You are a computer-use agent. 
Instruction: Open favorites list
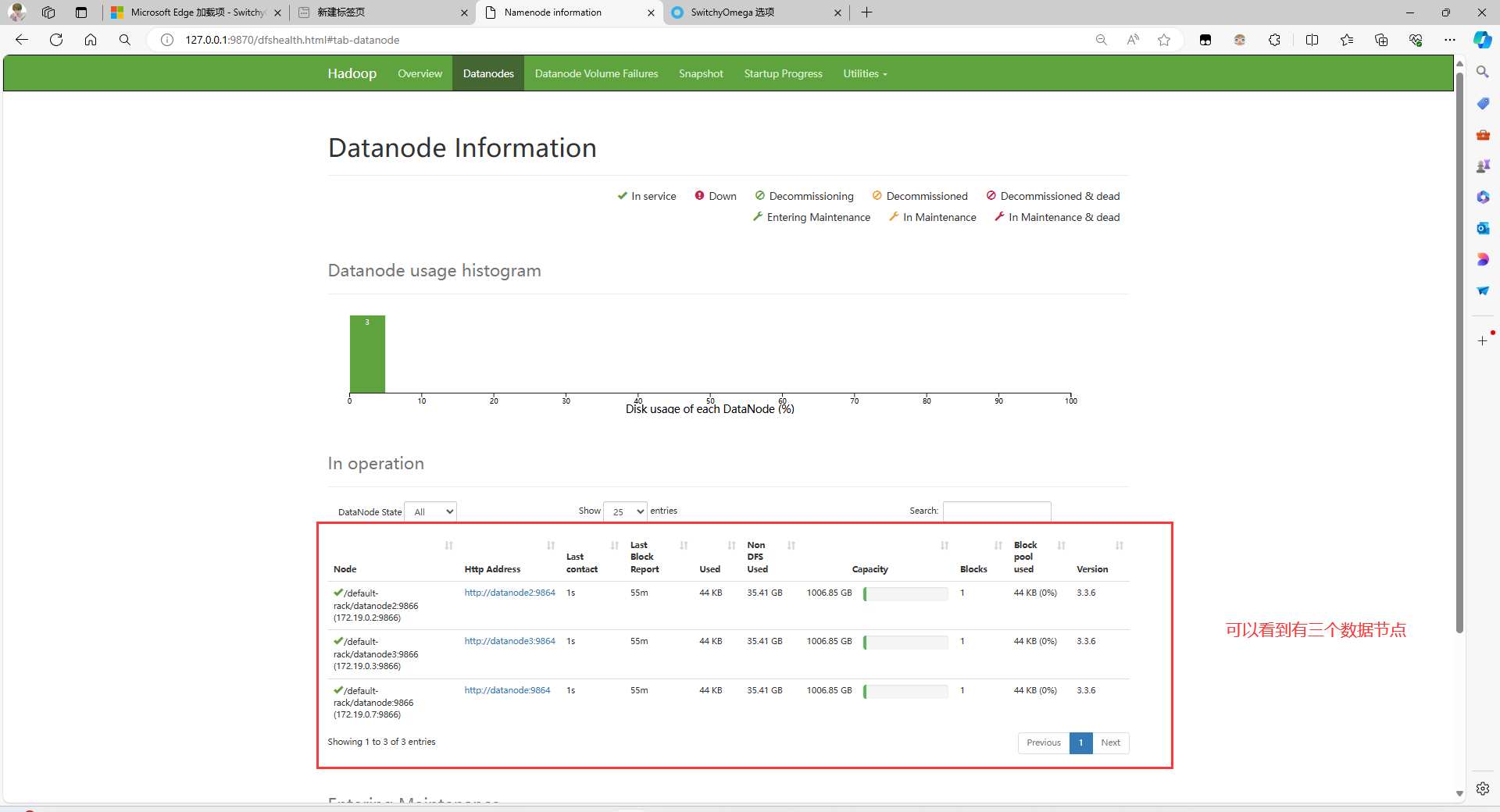click(1347, 40)
